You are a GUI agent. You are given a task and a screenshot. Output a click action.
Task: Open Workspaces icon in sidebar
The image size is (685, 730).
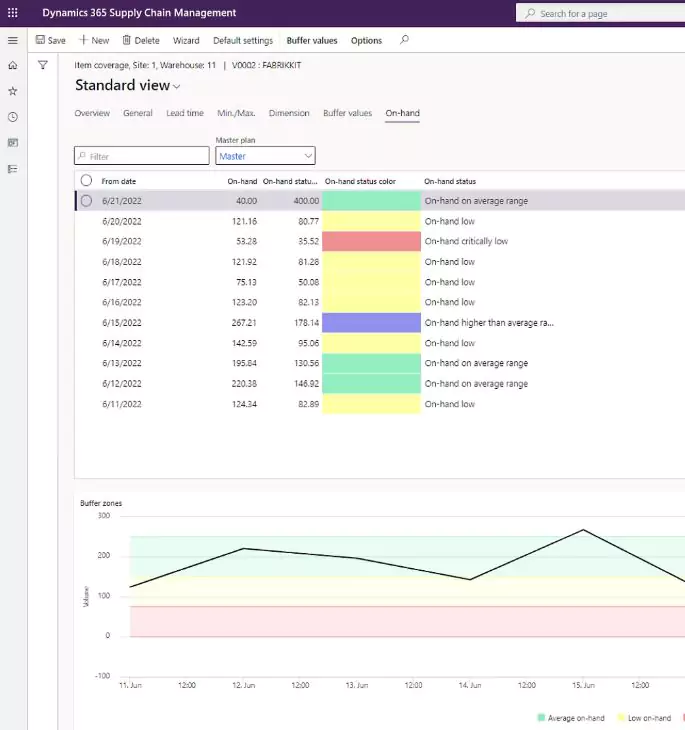pos(13,142)
